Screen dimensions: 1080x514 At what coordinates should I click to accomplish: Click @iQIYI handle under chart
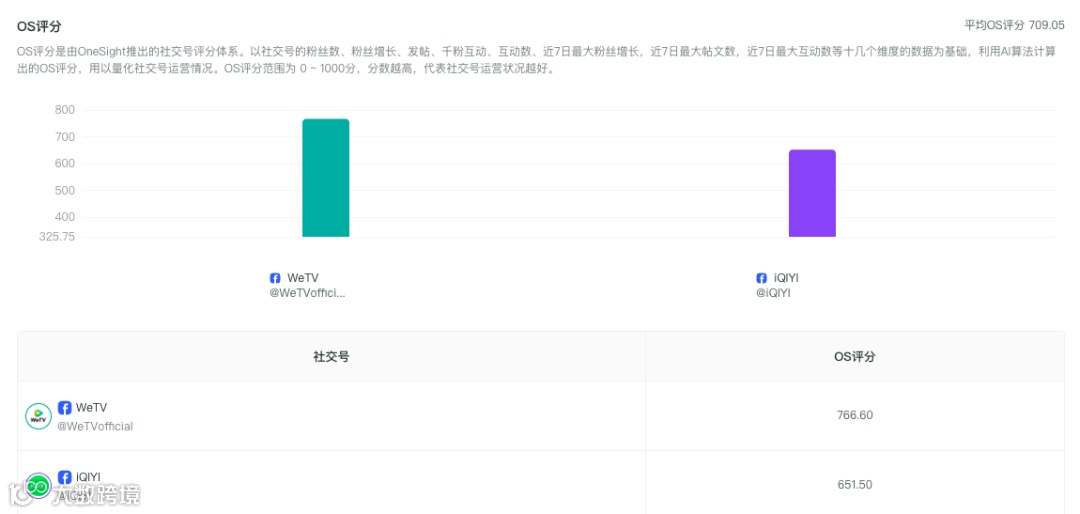coord(773,294)
